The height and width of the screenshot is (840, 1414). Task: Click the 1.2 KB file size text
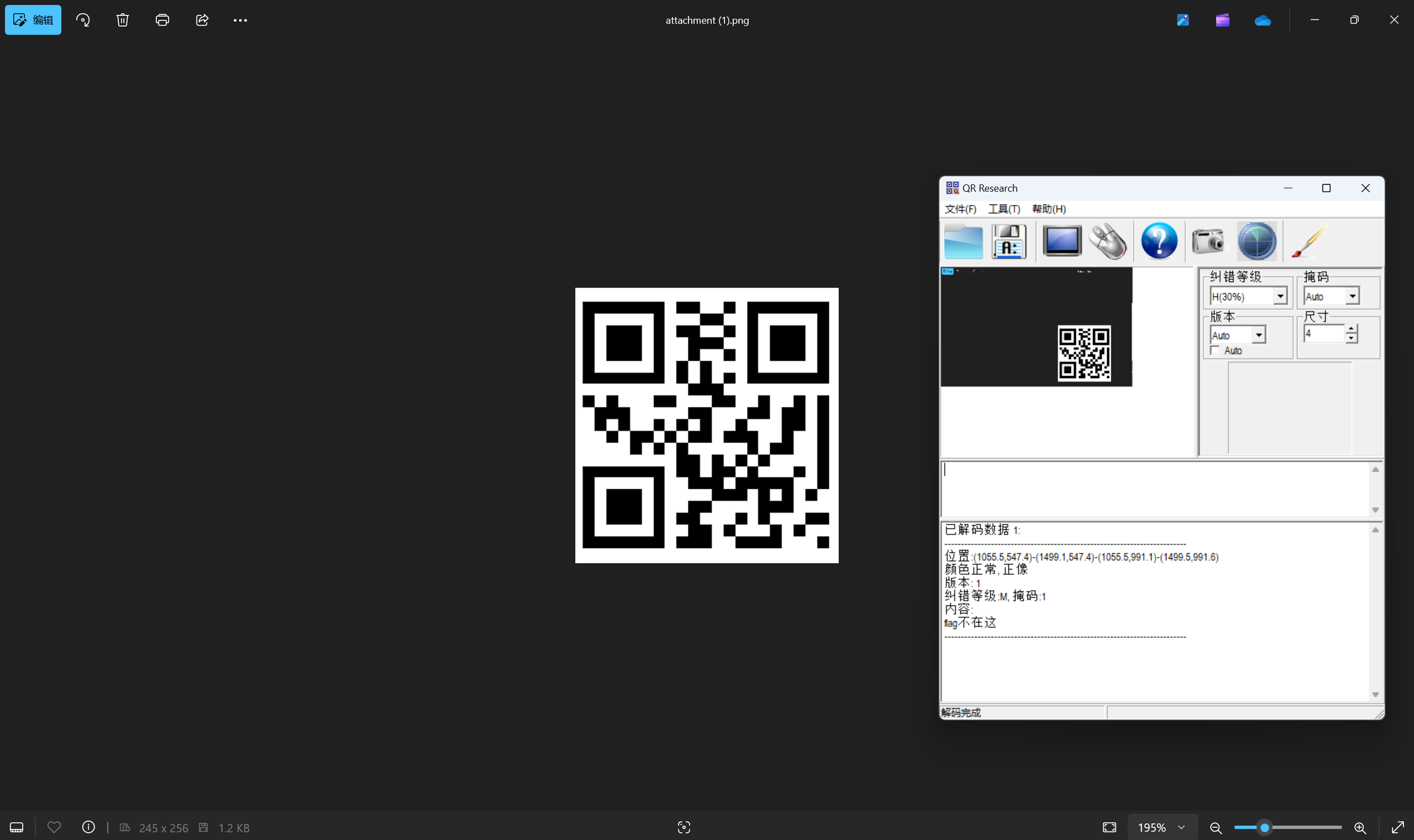(x=233, y=827)
